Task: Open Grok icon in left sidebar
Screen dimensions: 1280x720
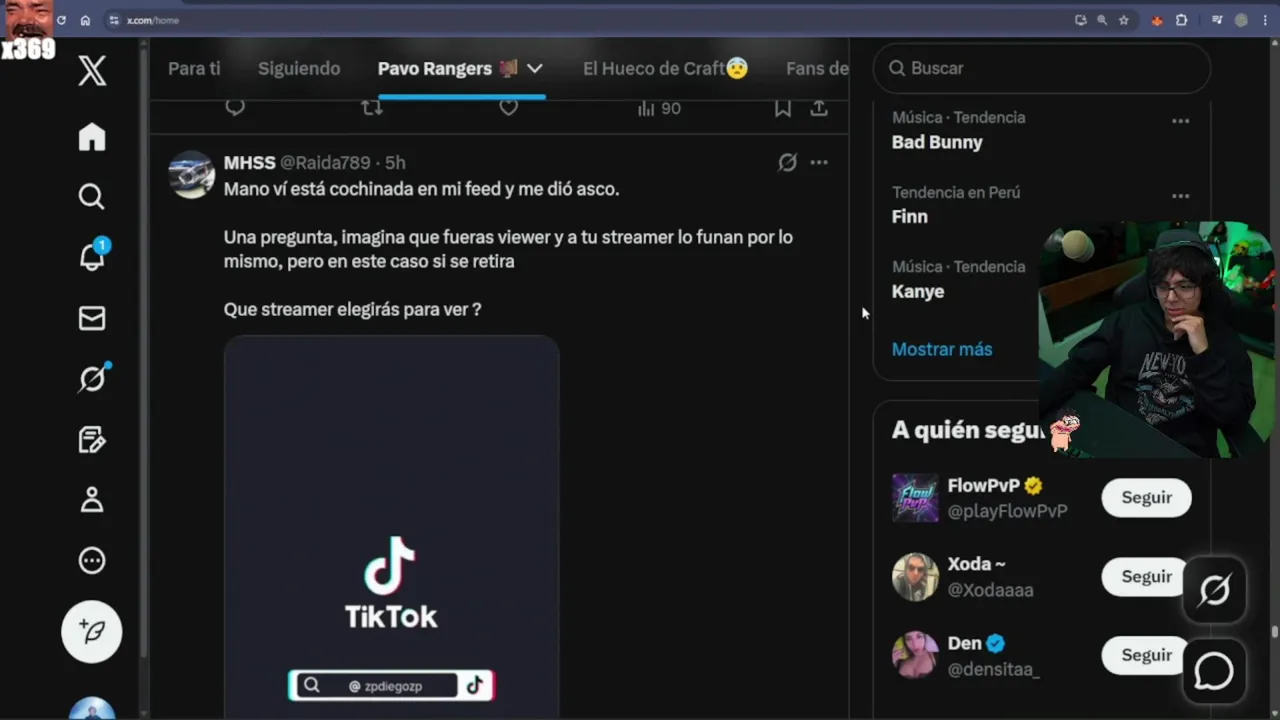Action: pos(92,379)
